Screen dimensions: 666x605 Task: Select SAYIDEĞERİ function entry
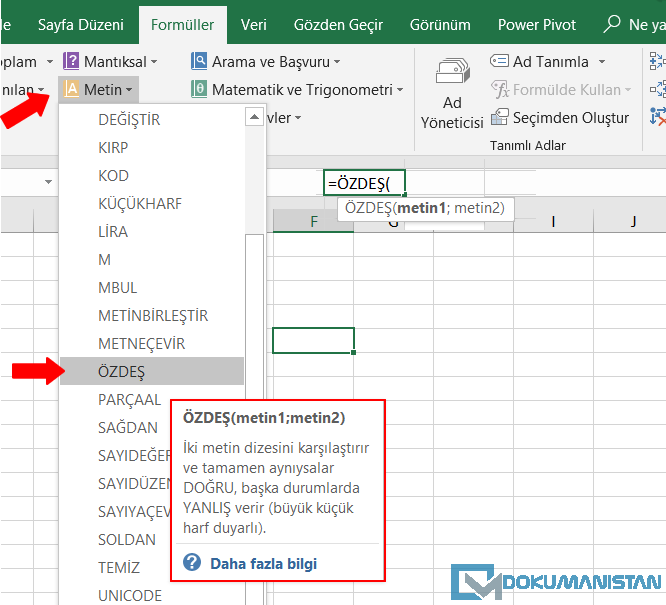click(x=134, y=455)
